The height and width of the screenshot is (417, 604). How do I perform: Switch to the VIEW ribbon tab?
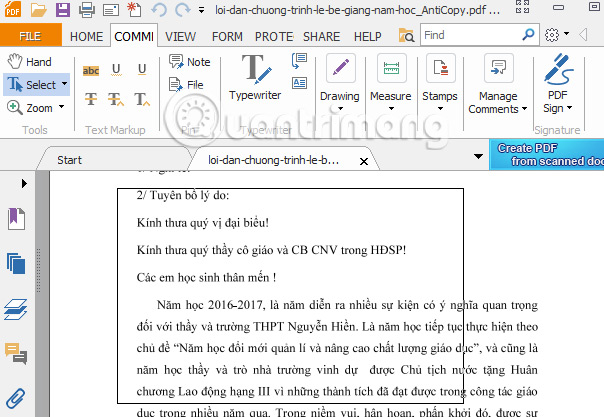point(180,36)
